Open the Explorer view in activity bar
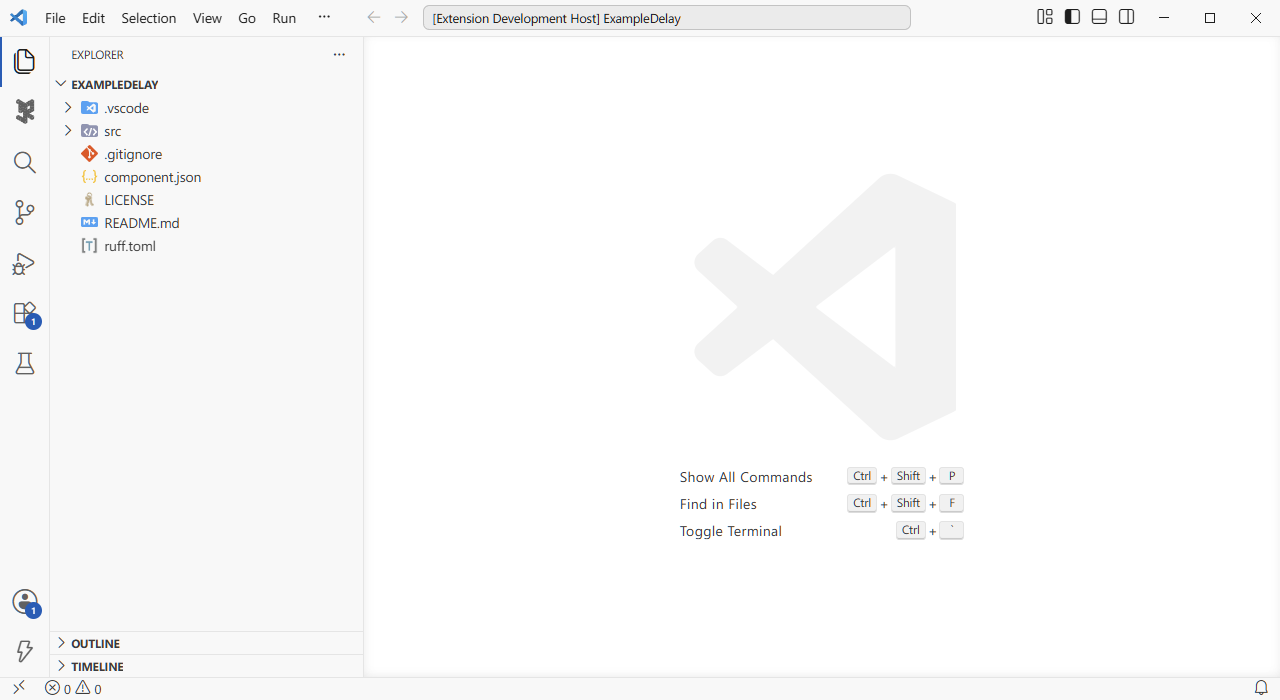 [25, 61]
